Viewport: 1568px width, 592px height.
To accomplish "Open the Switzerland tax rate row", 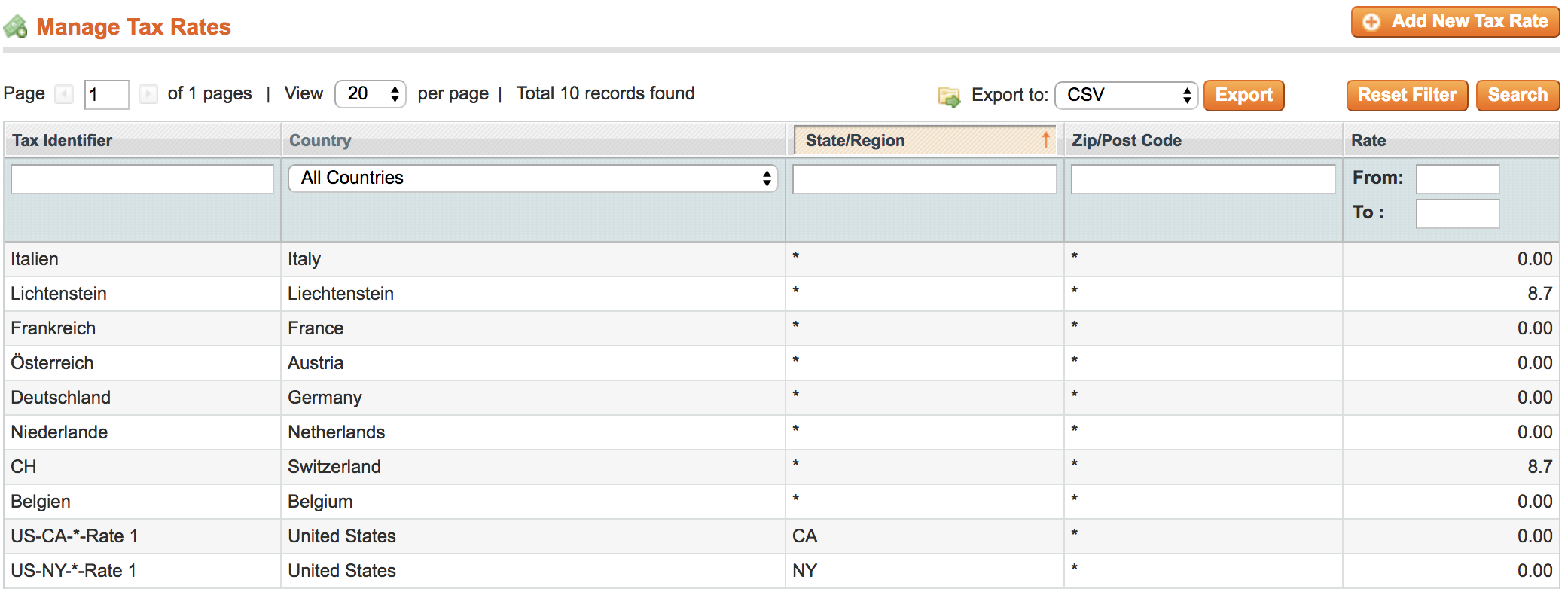I will click(334, 467).
